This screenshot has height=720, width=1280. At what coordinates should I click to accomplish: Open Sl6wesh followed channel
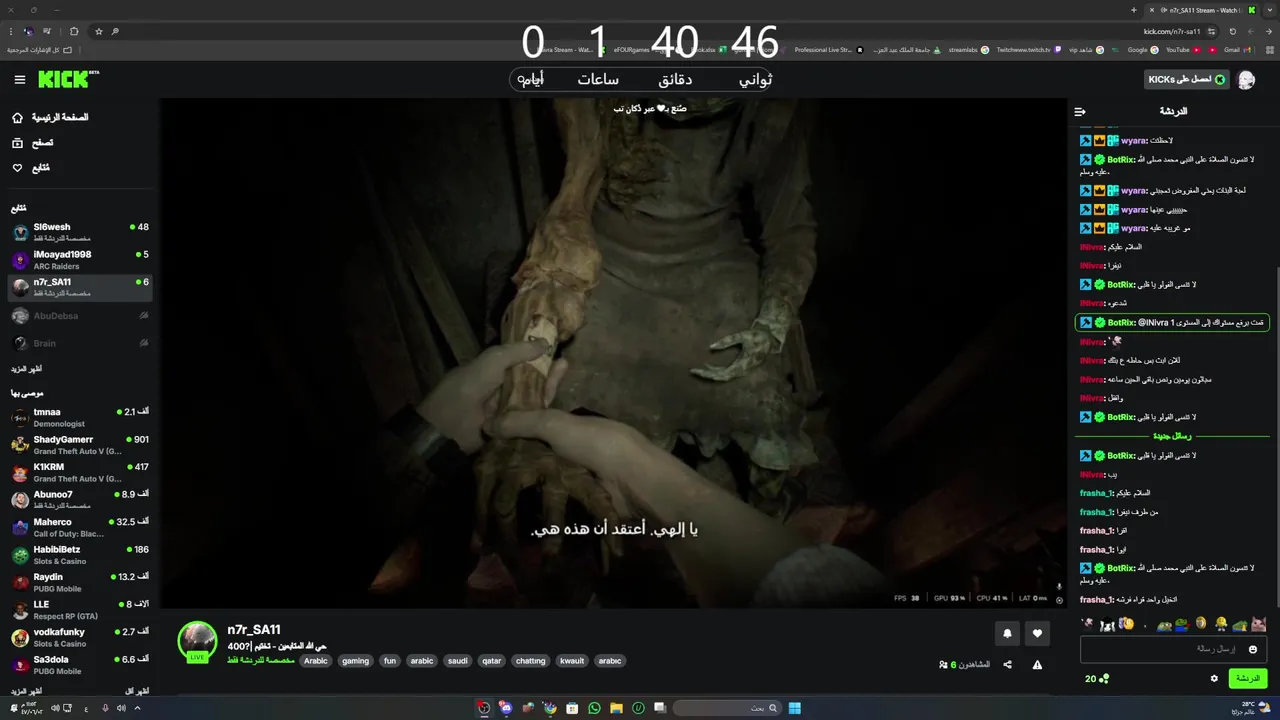point(80,232)
